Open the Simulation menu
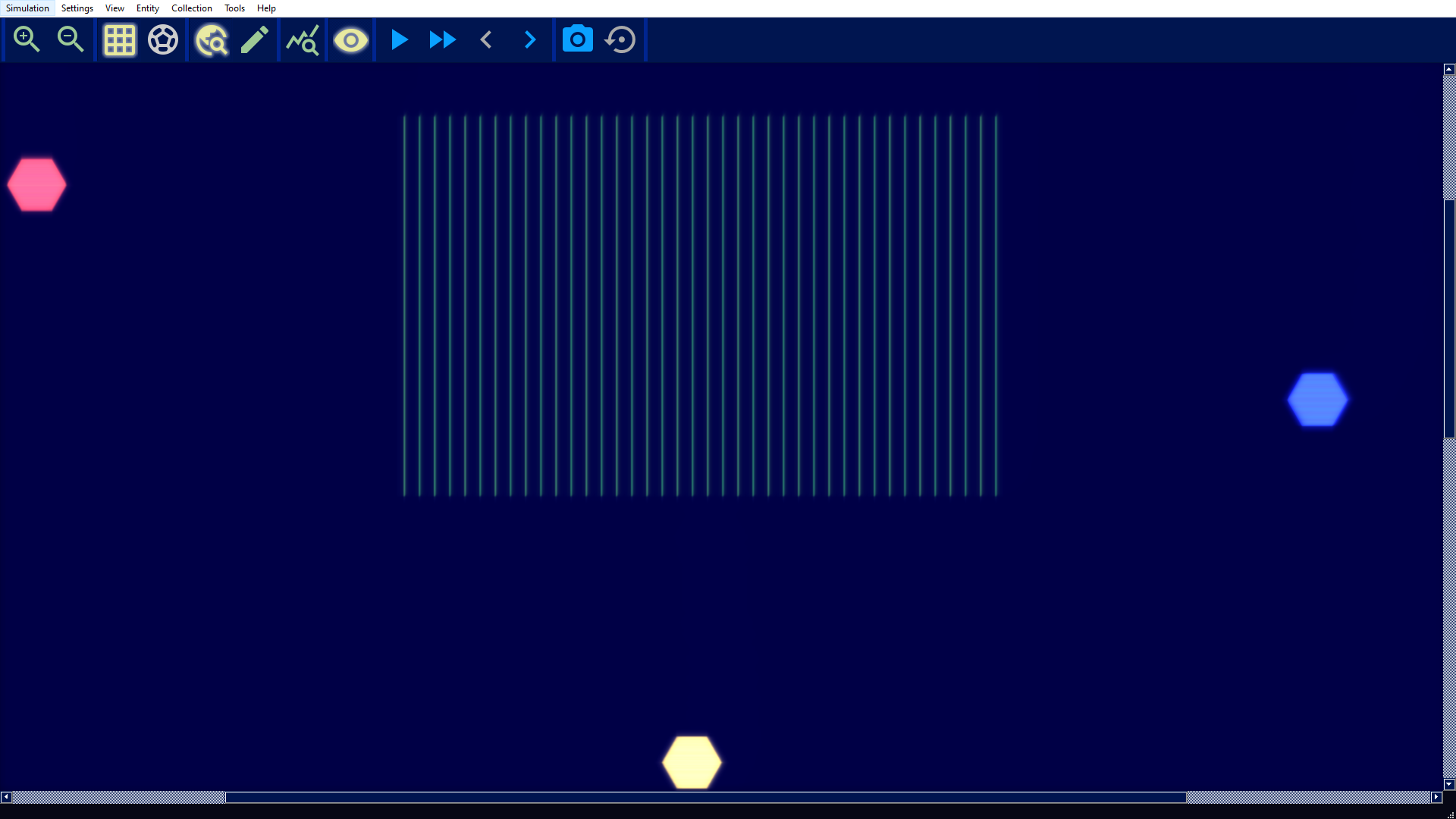This screenshot has height=819, width=1456. tap(27, 8)
